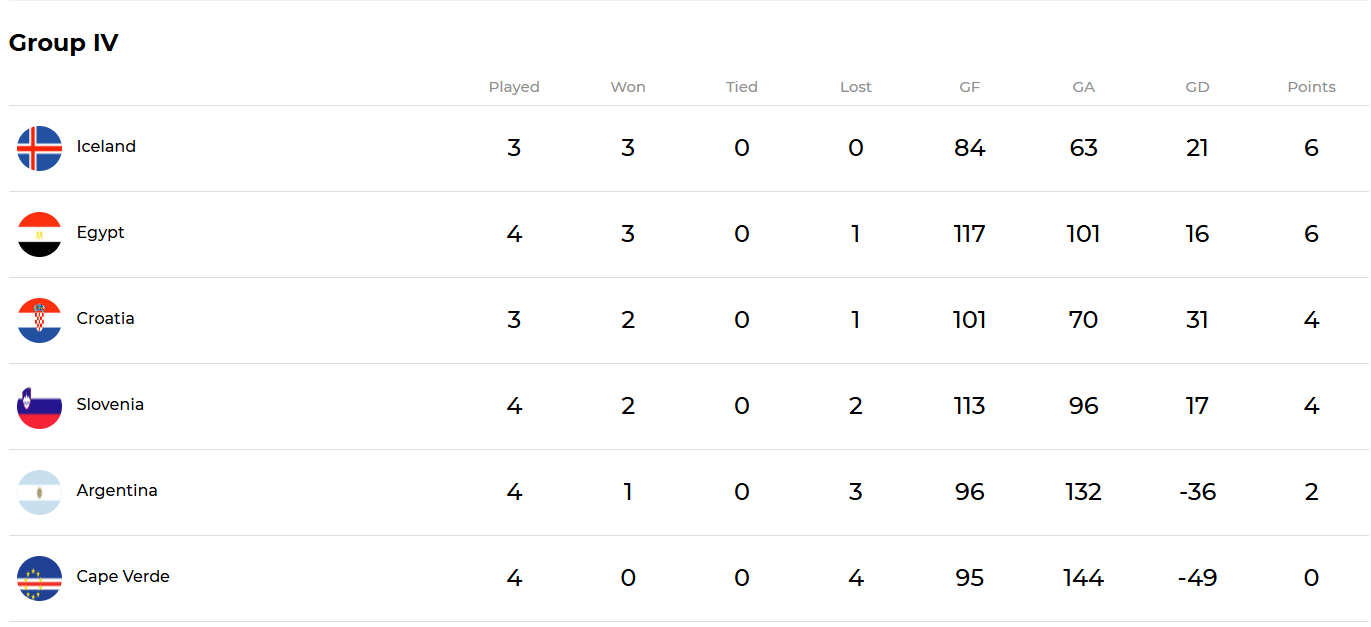Click the Argentina flag icon
The height and width of the screenshot is (627, 1371).
pyautogui.click(x=39, y=492)
